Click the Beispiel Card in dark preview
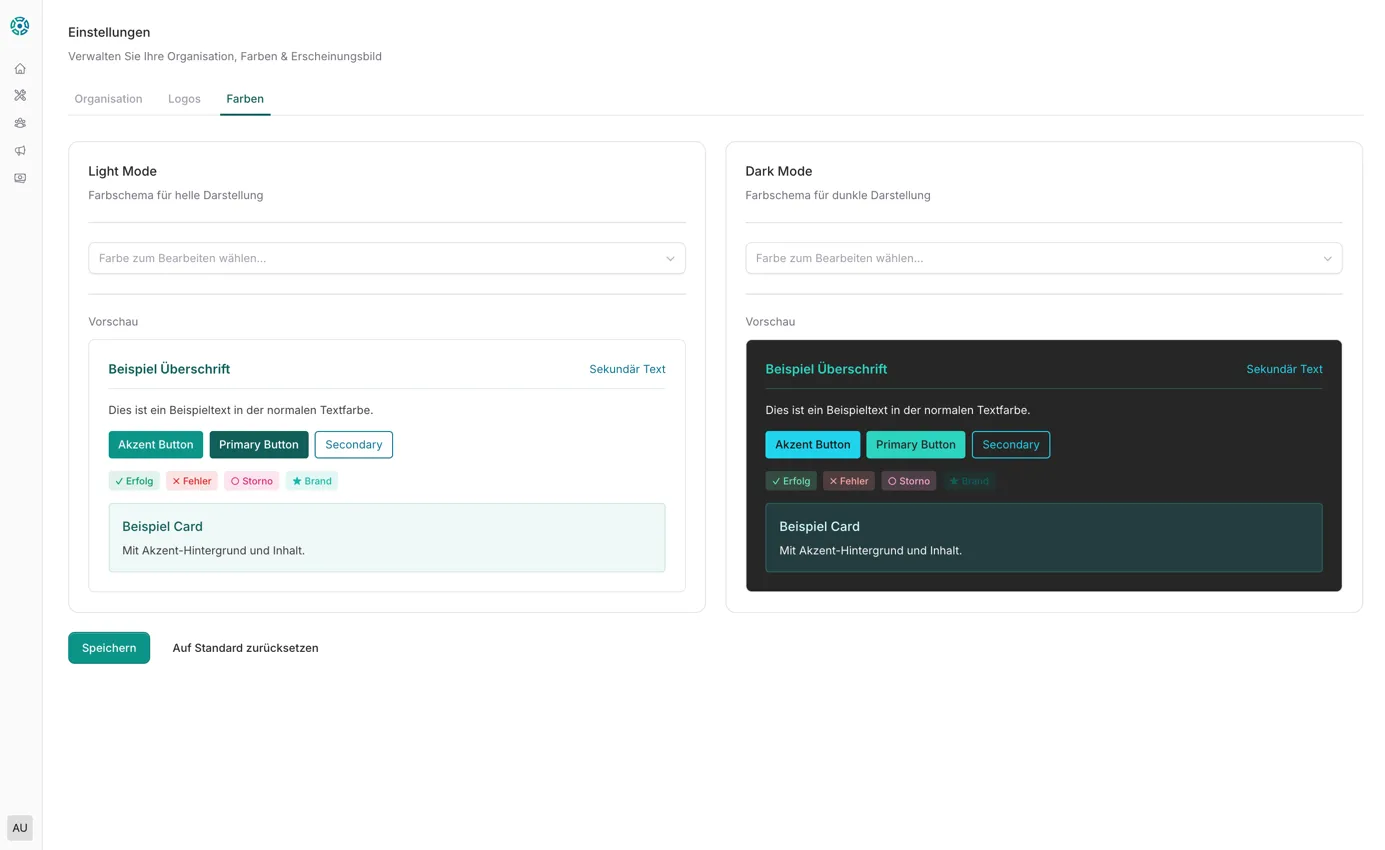1385x850 pixels. click(1043, 538)
